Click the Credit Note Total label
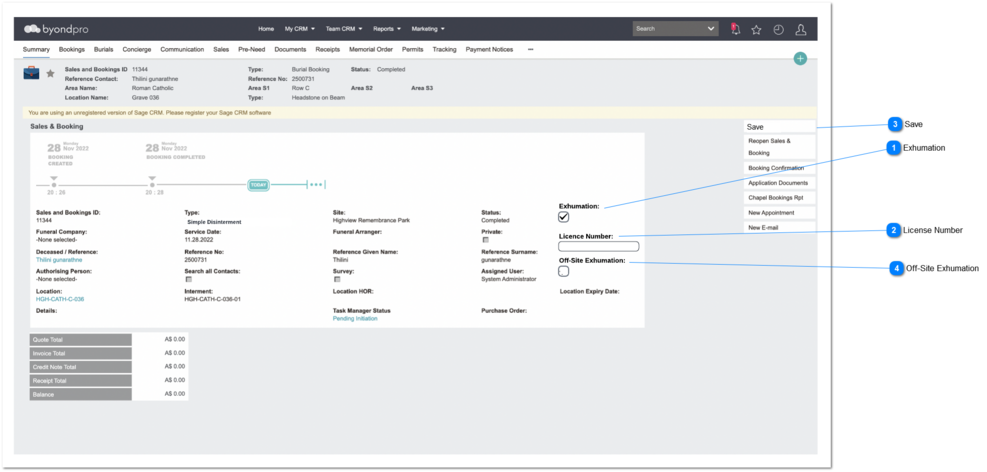This screenshot has width=987, height=472. click(81, 367)
